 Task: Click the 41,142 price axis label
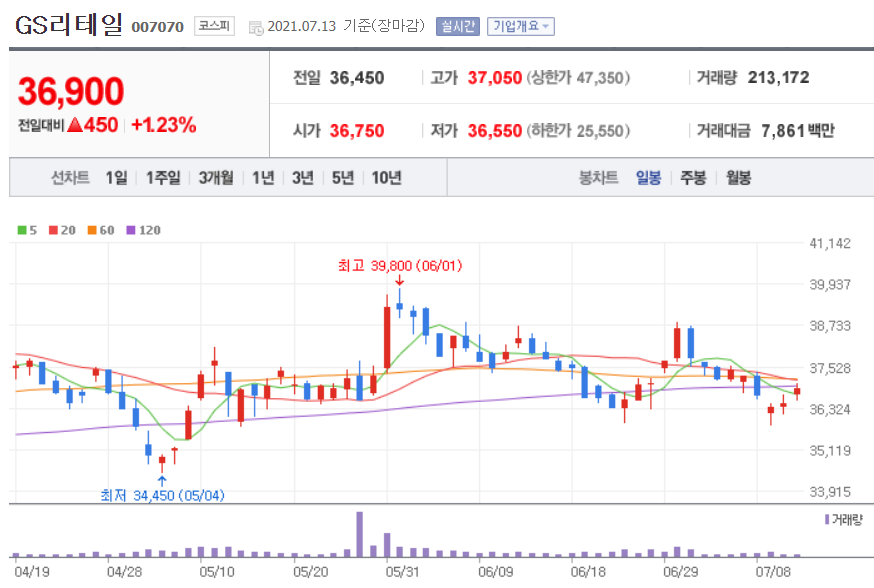[830, 243]
